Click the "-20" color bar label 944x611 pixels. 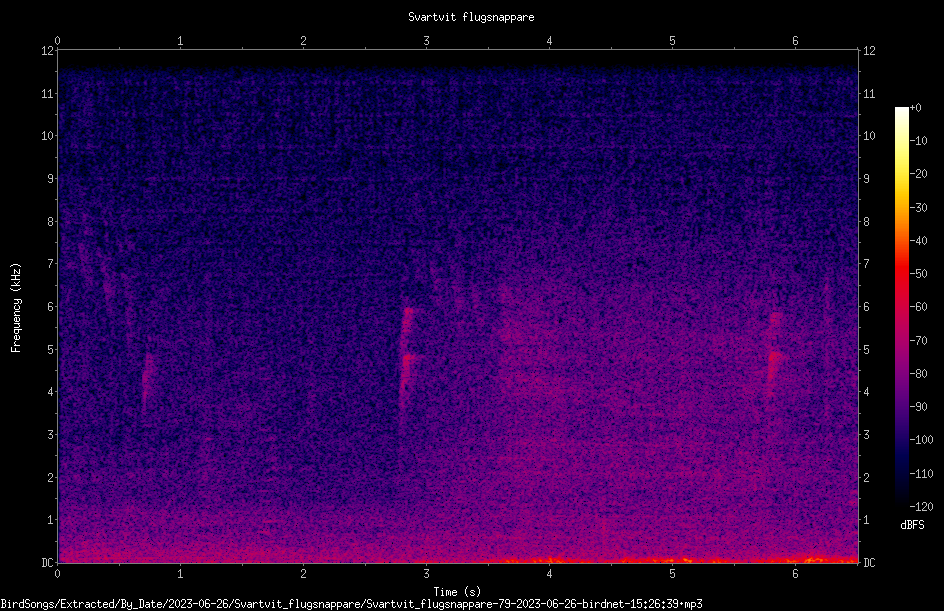tap(918, 174)
